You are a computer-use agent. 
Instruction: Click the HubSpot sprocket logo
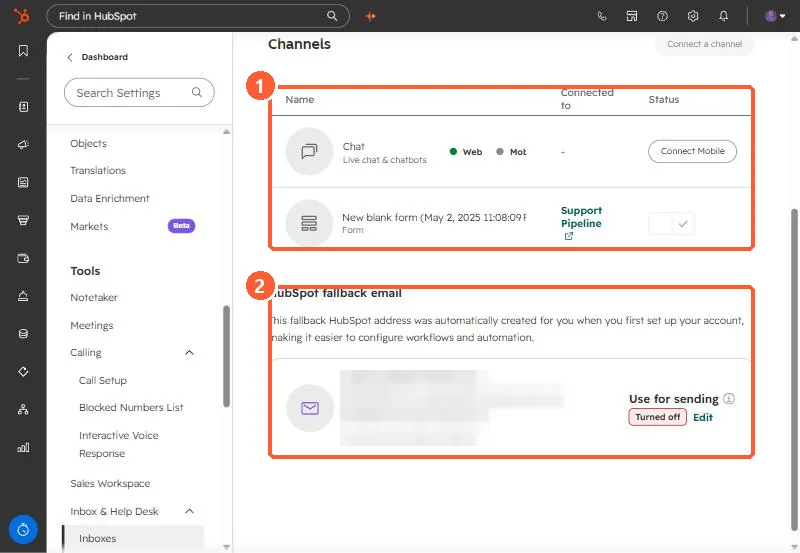pos(21,16)
